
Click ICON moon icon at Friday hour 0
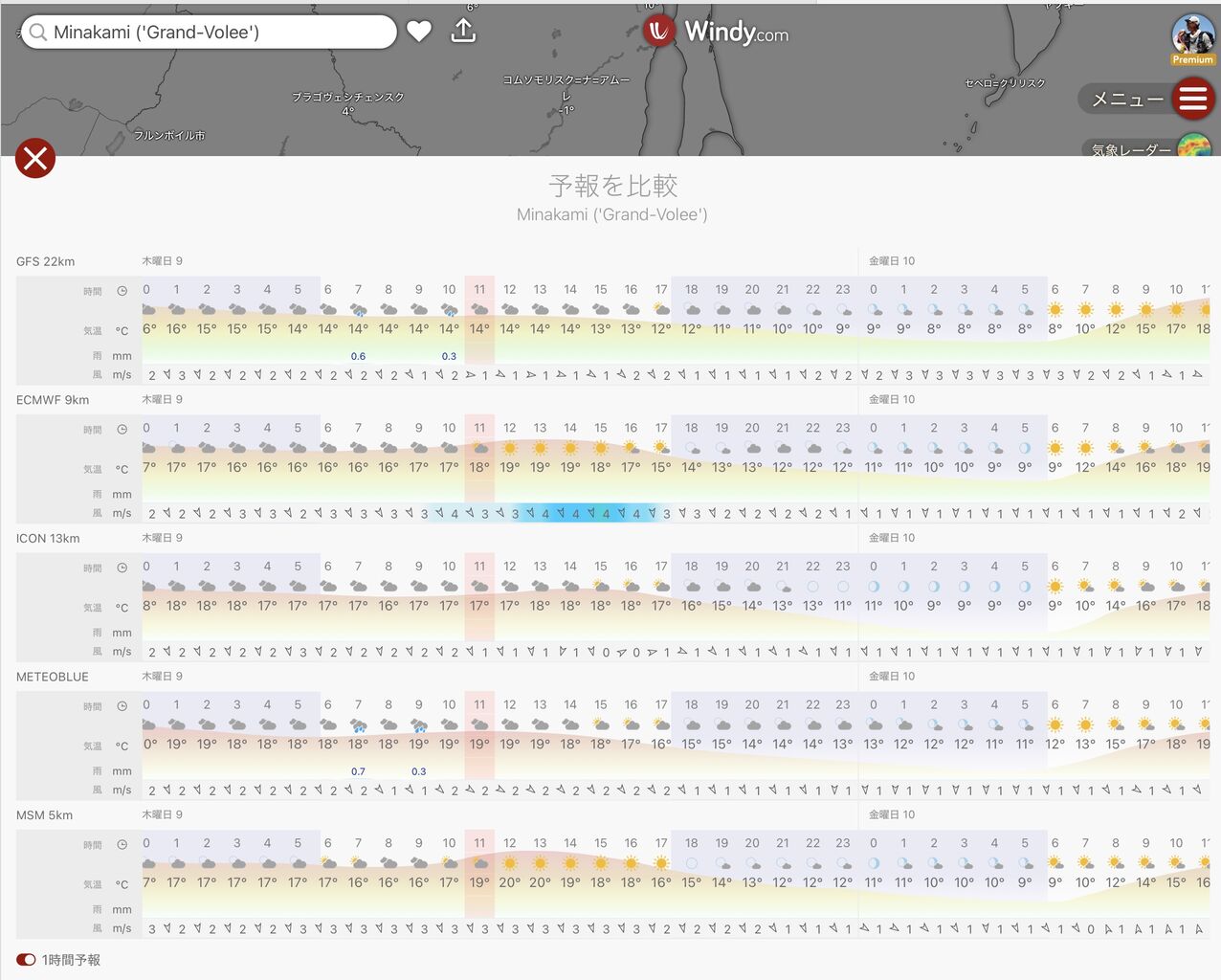[874, 587]
